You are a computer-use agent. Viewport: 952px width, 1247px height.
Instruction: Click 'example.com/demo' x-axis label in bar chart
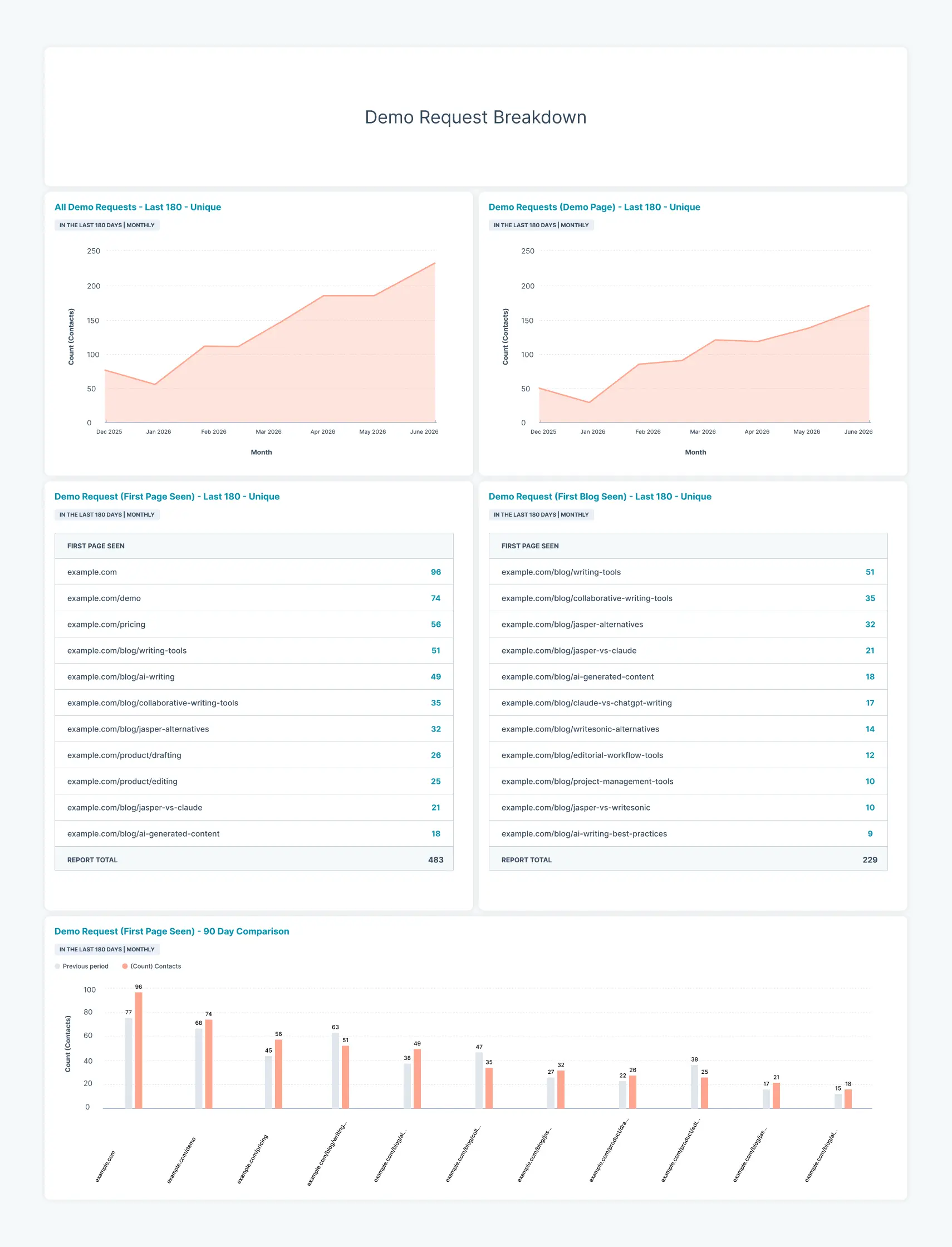[181, 1160]
